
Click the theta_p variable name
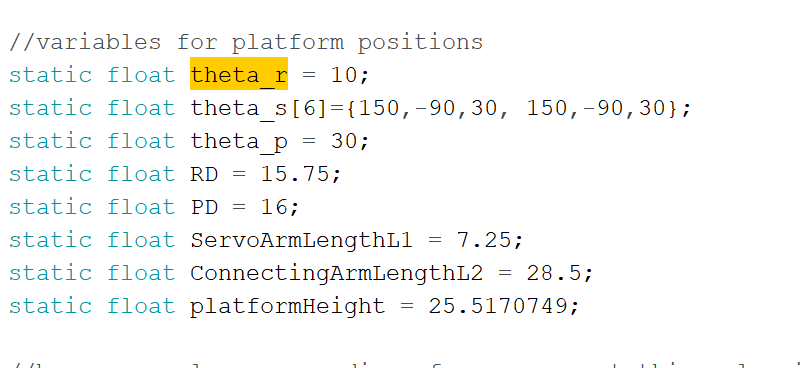239,141
